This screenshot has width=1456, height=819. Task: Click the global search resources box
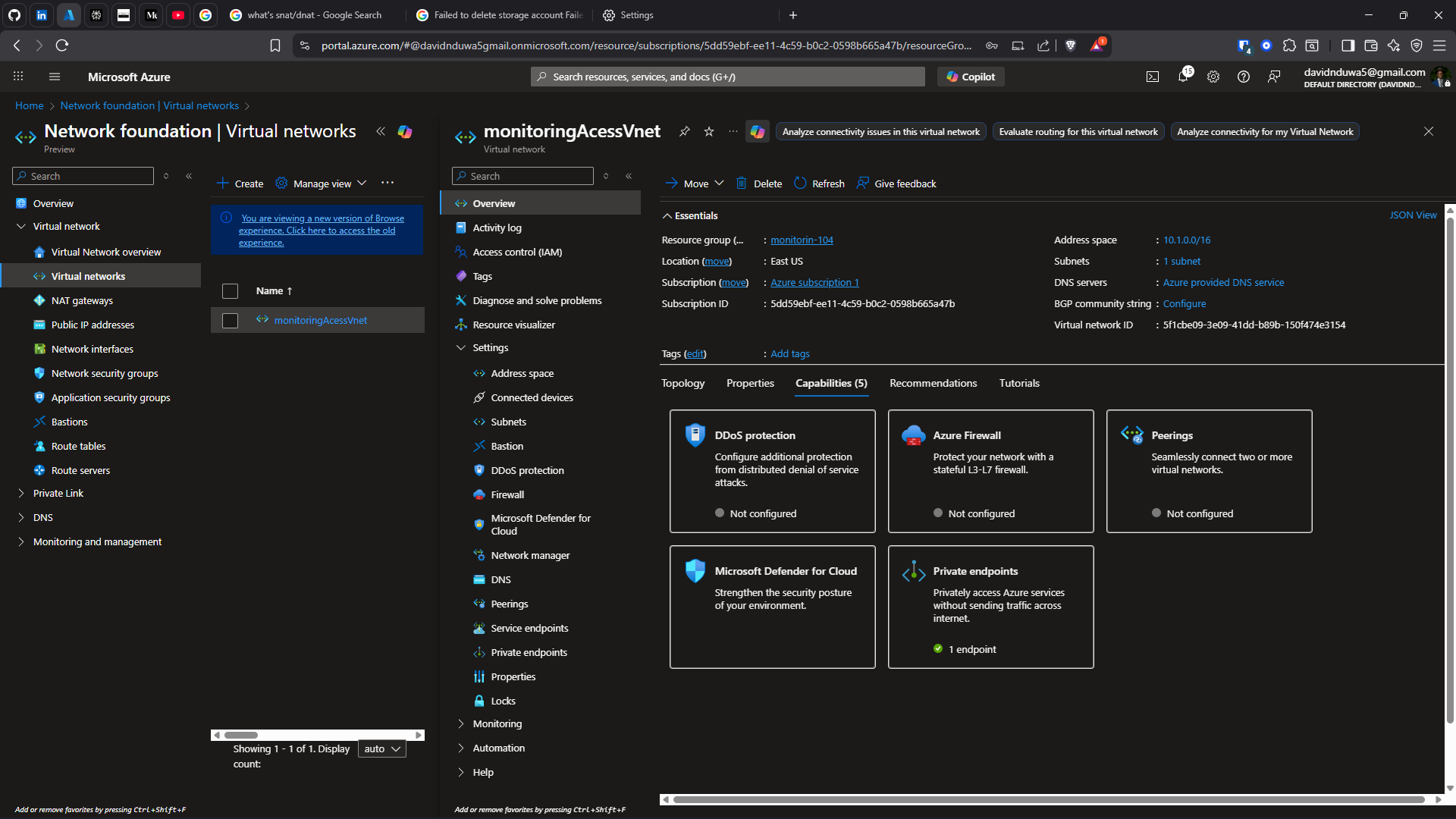coord(728,77)
